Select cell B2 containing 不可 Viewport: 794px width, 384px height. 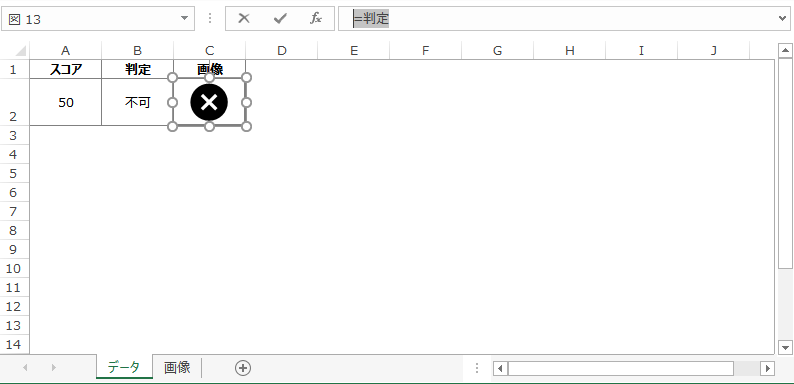coord(138,102)
